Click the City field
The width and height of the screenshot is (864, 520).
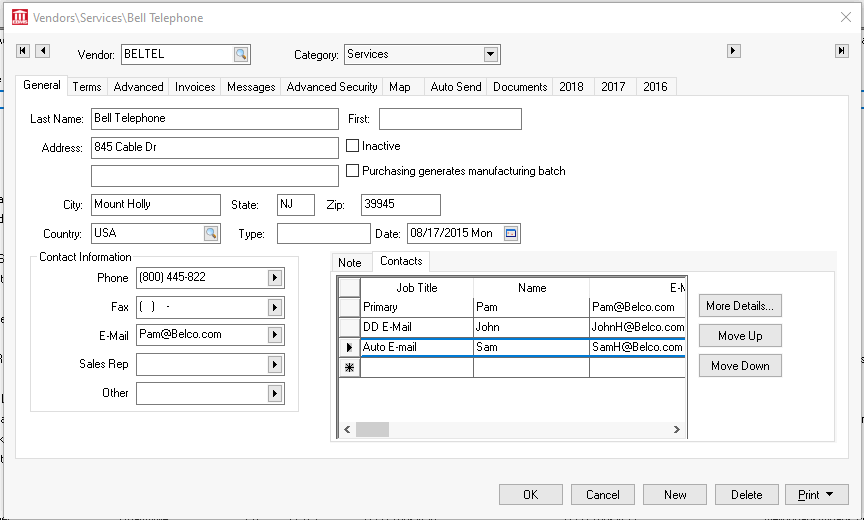tap(156, 205)
